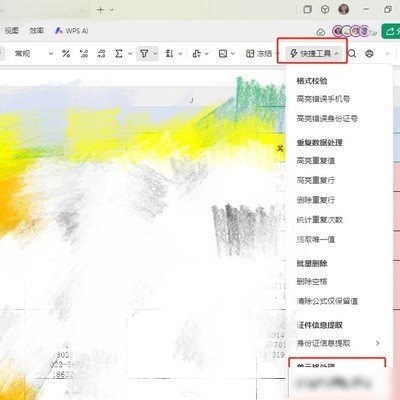Expand the insert shape dropdown arrow

207,54
